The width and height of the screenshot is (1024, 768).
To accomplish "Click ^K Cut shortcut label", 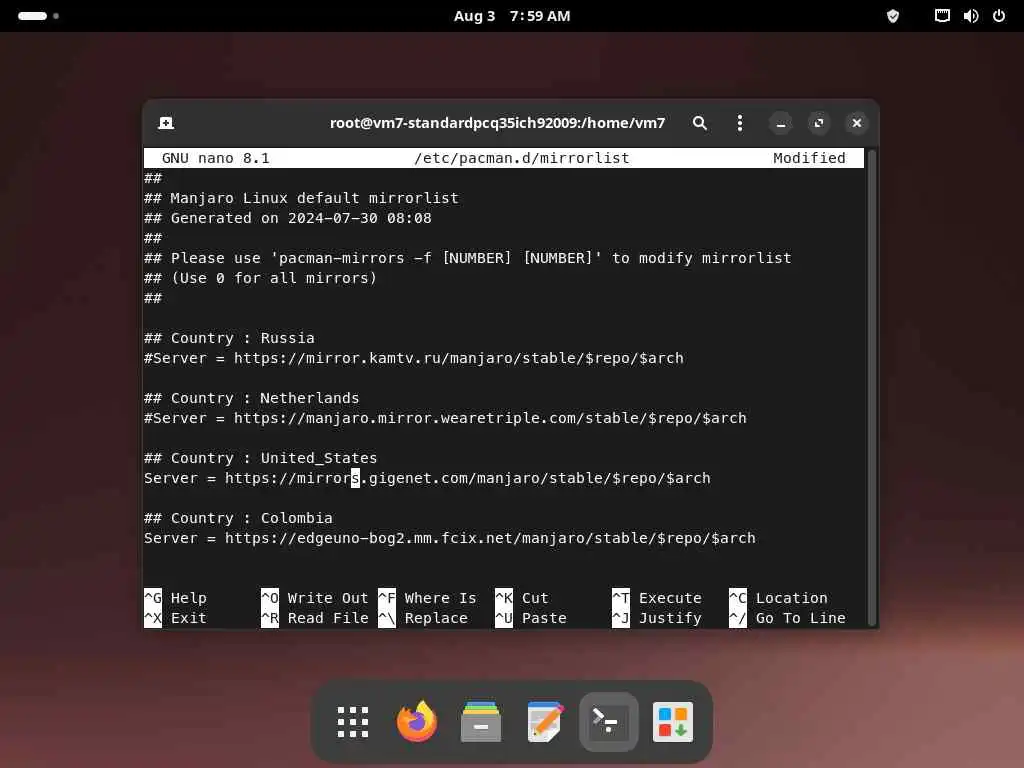I will click(522, 598).
